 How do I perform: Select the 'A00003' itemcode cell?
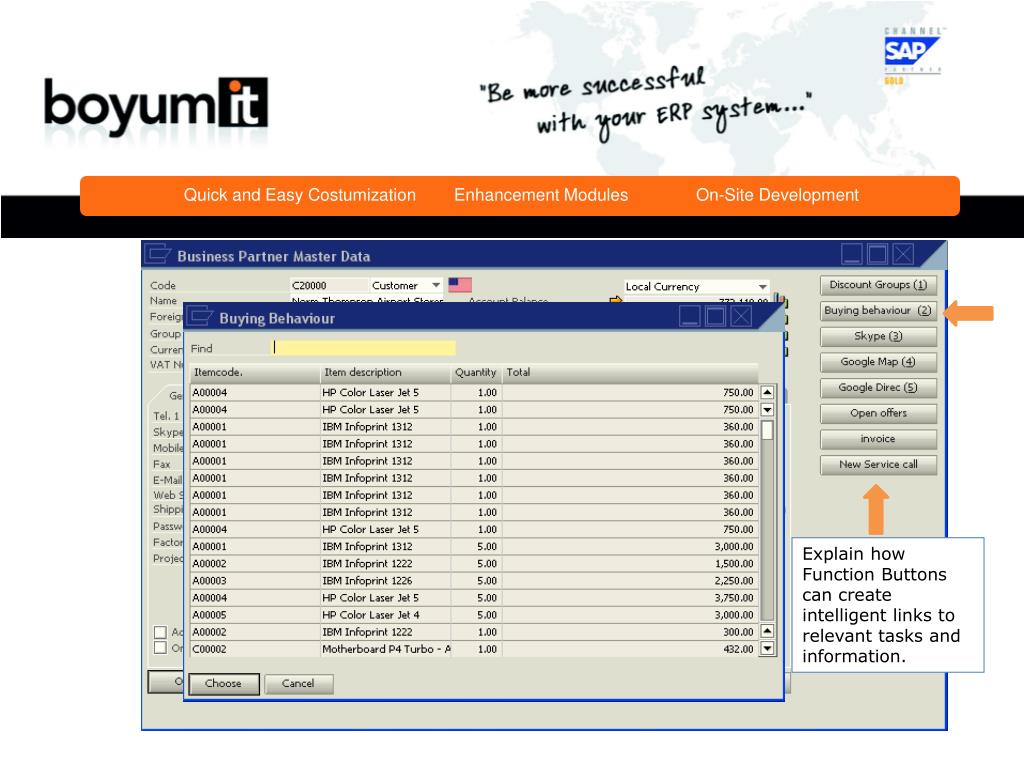click(x=255, y=581)
